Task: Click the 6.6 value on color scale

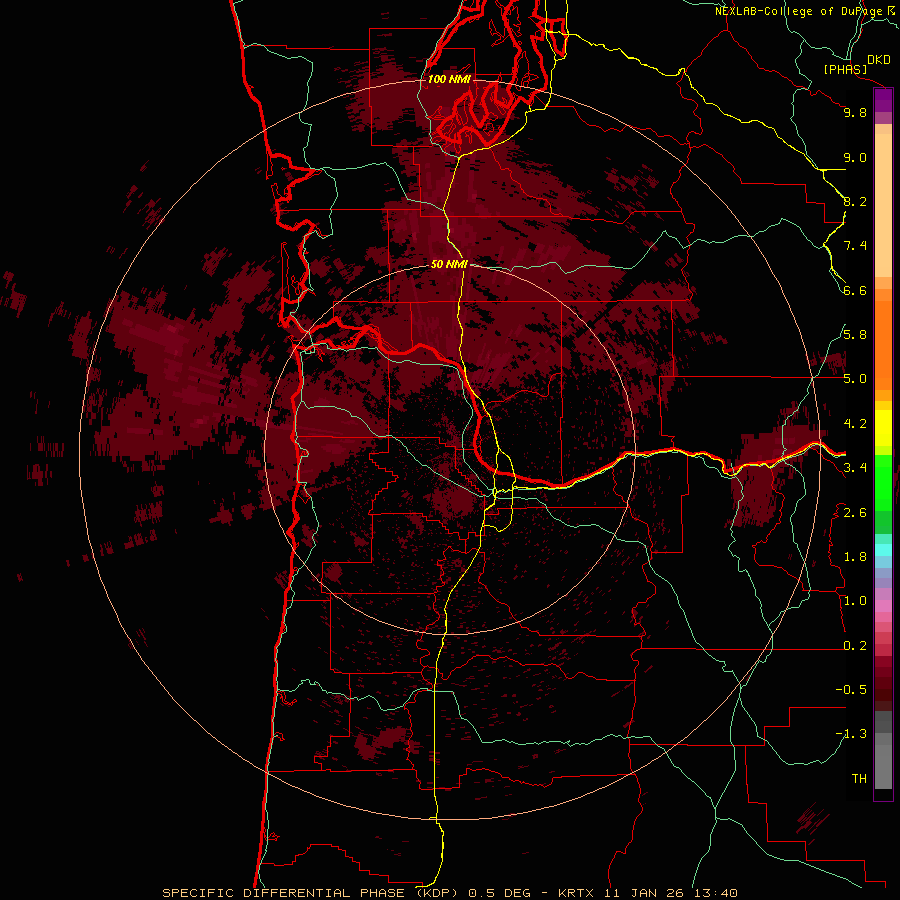Action: click(x=855, y=290)
